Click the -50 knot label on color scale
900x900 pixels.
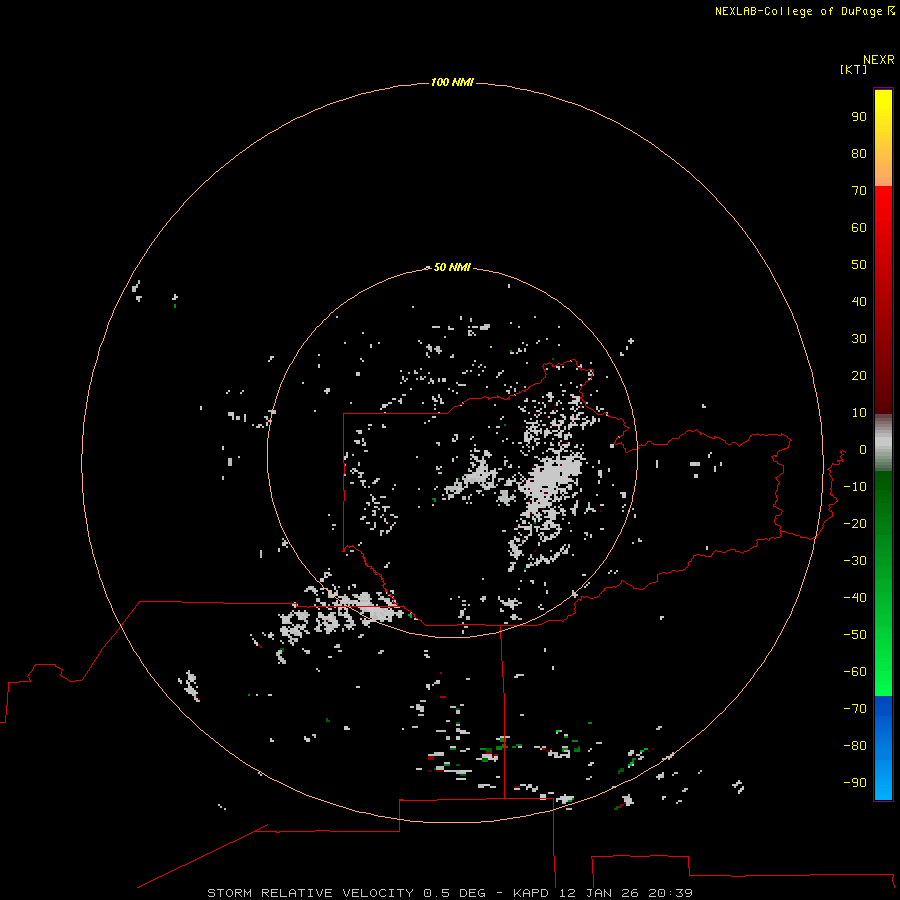(855, 635)
